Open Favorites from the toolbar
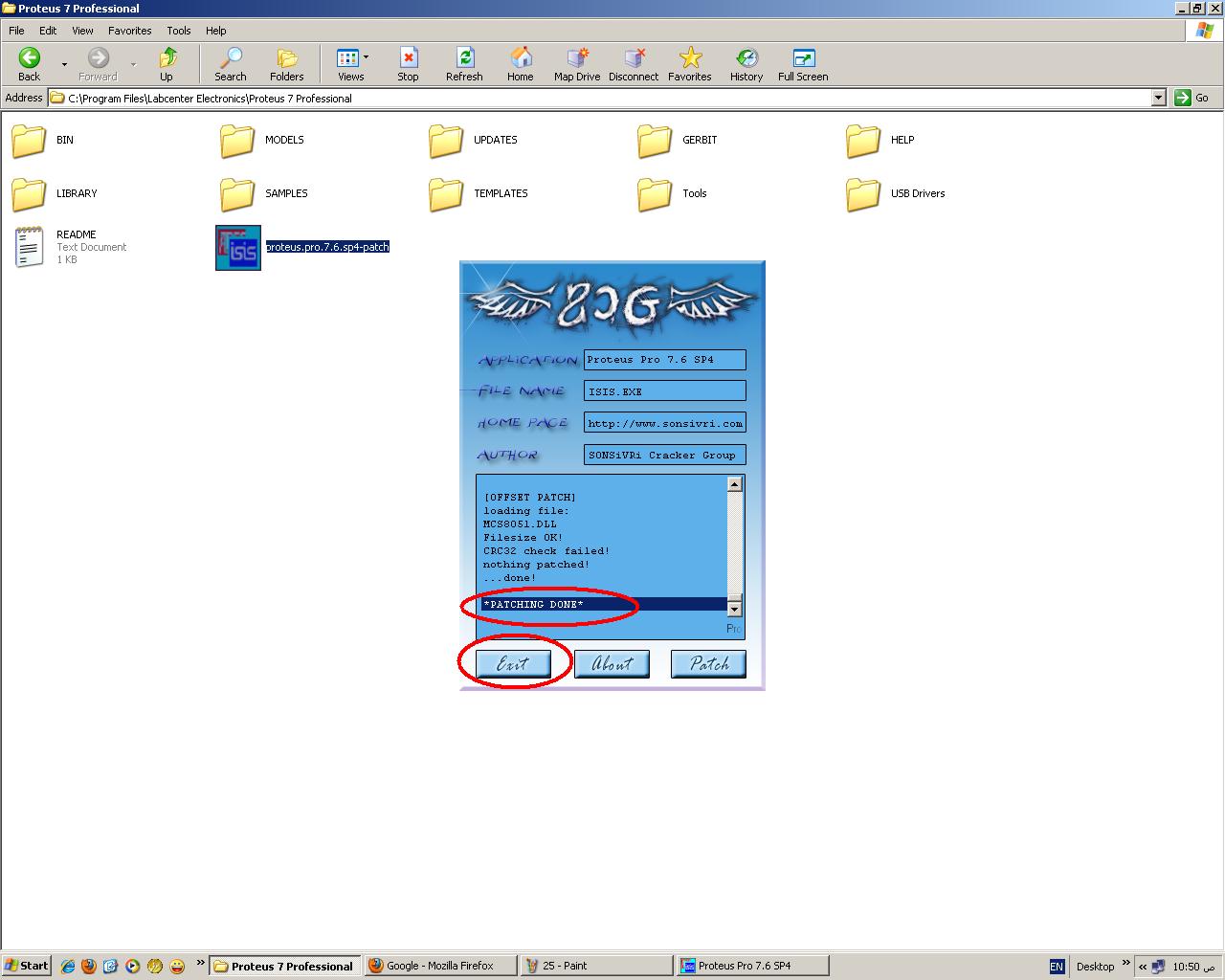The width and height of the screenshot is (1225, 980). pyautogui.click(x=690, y=64)
